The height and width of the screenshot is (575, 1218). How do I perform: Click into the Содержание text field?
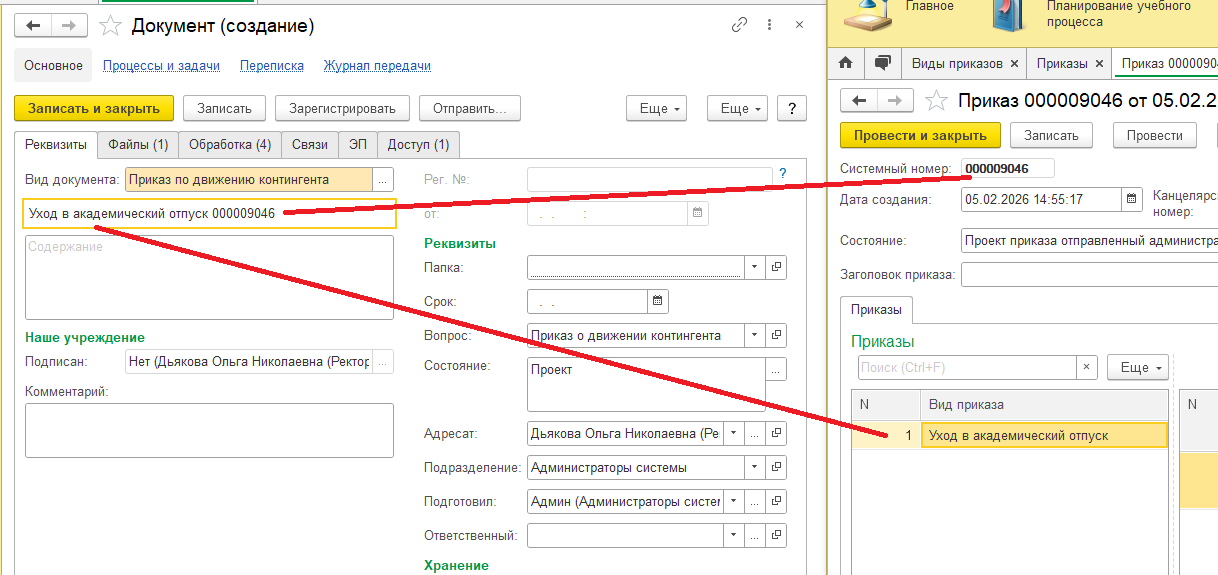209,277
